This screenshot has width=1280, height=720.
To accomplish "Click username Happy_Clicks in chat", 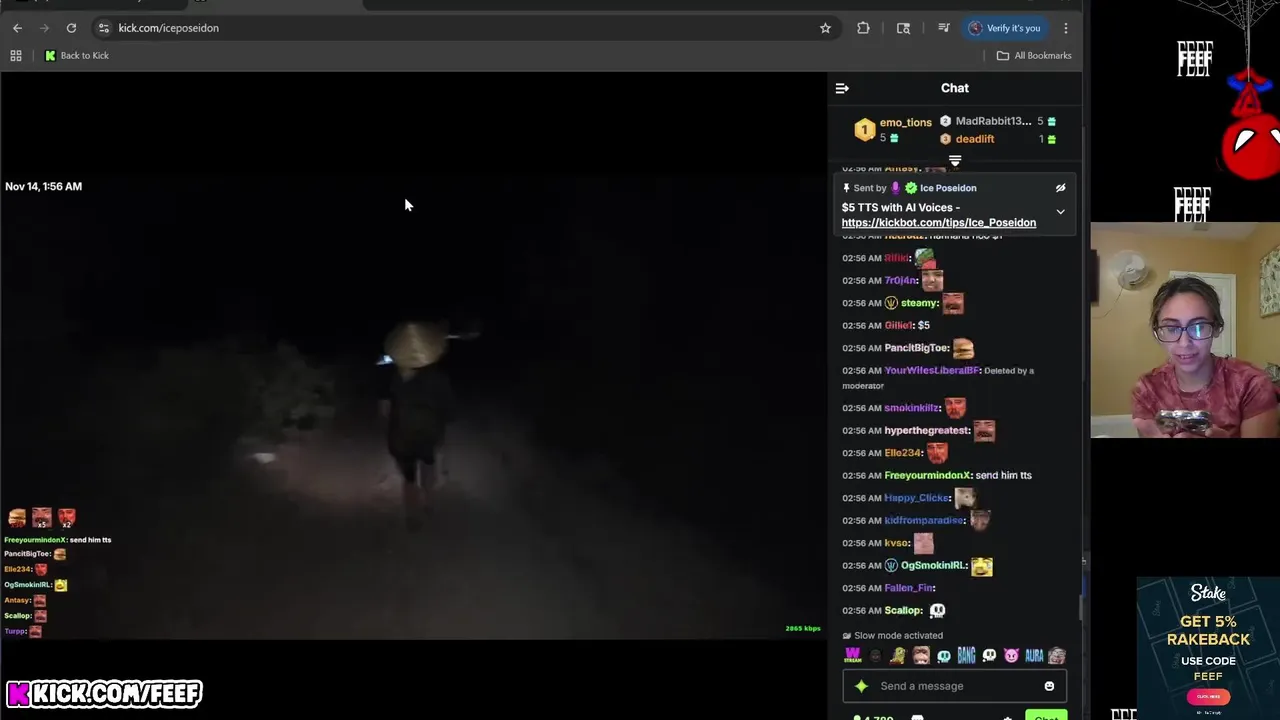I will pyautogui.click(x=917, y=498).
